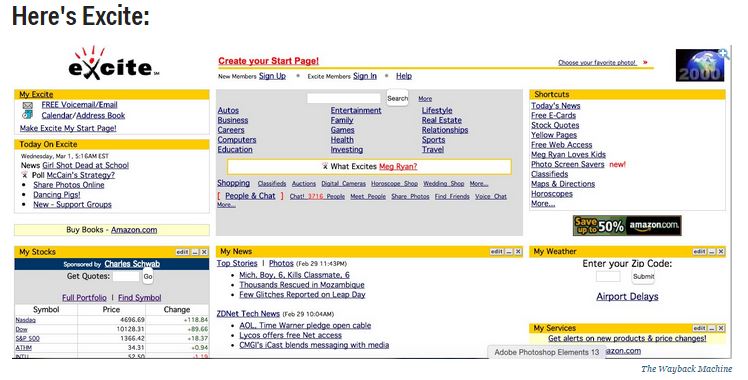Close the My Weather panel
The width and height of the screenshot is (748, 380).
click(721, 251)
